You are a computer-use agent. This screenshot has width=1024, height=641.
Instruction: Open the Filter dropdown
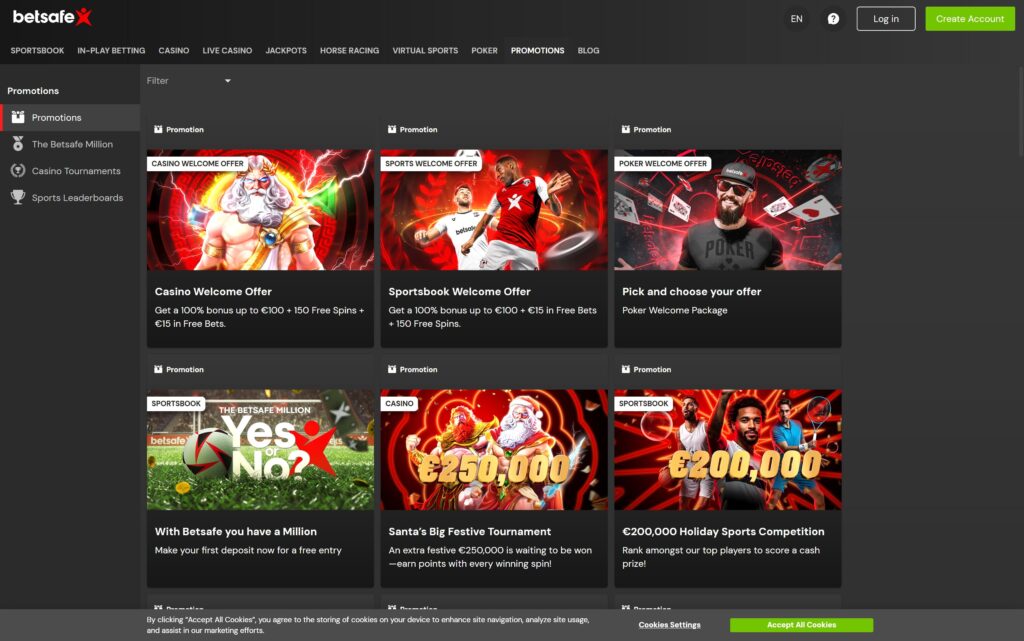point(190,81)
